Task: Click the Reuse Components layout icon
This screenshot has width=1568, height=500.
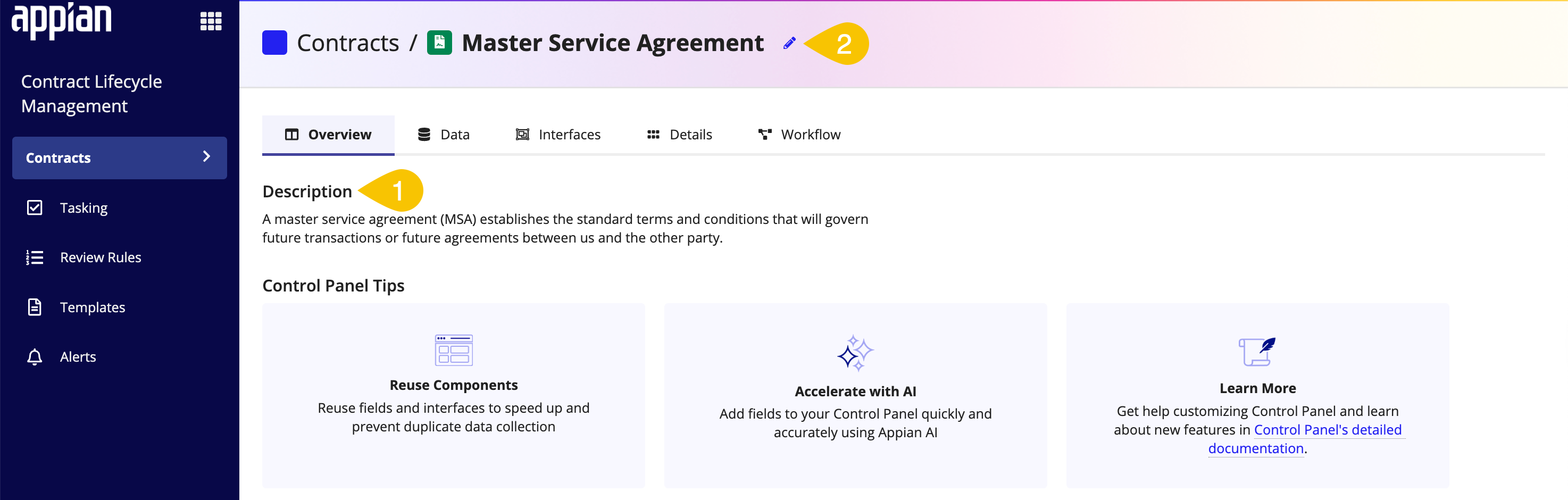Action: pyautogui.click(x=454, y=350)
